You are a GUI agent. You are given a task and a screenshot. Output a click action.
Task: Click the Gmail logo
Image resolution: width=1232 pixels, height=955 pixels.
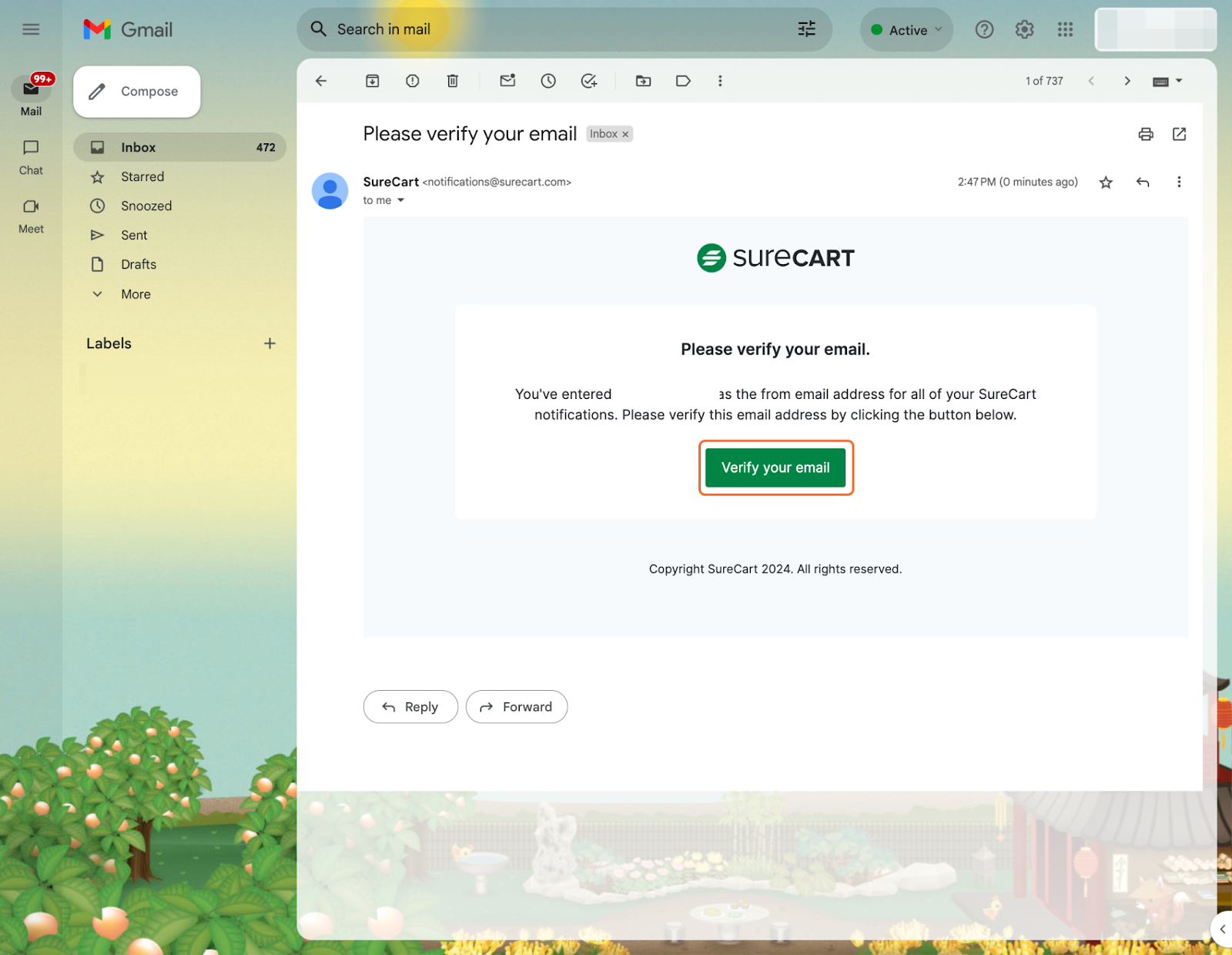point(128,29)
